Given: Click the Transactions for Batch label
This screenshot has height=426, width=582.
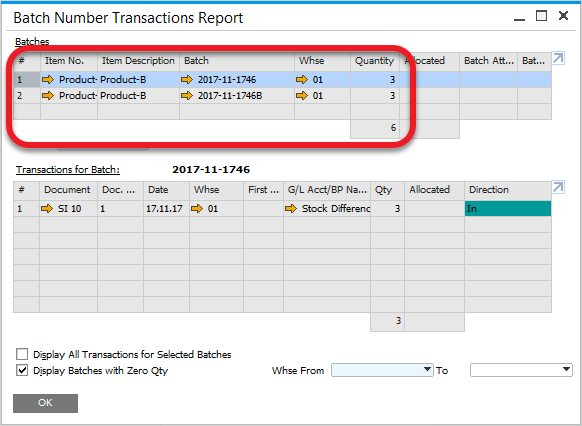Looking at the screenshot, I should [x=68, y=170].
